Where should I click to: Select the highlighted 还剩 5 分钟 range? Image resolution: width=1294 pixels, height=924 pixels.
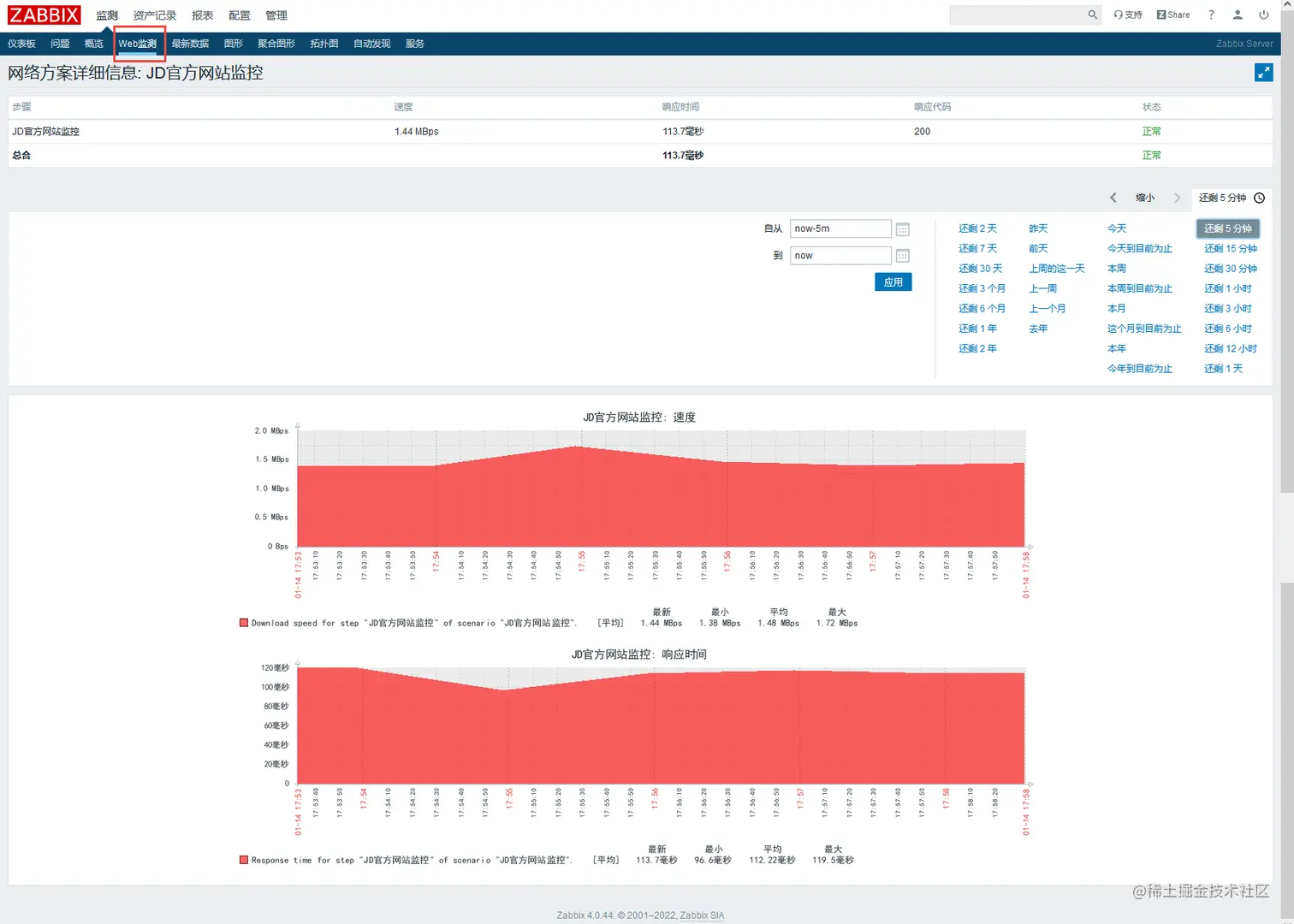pyautogui.click(x=1228, y=228)
